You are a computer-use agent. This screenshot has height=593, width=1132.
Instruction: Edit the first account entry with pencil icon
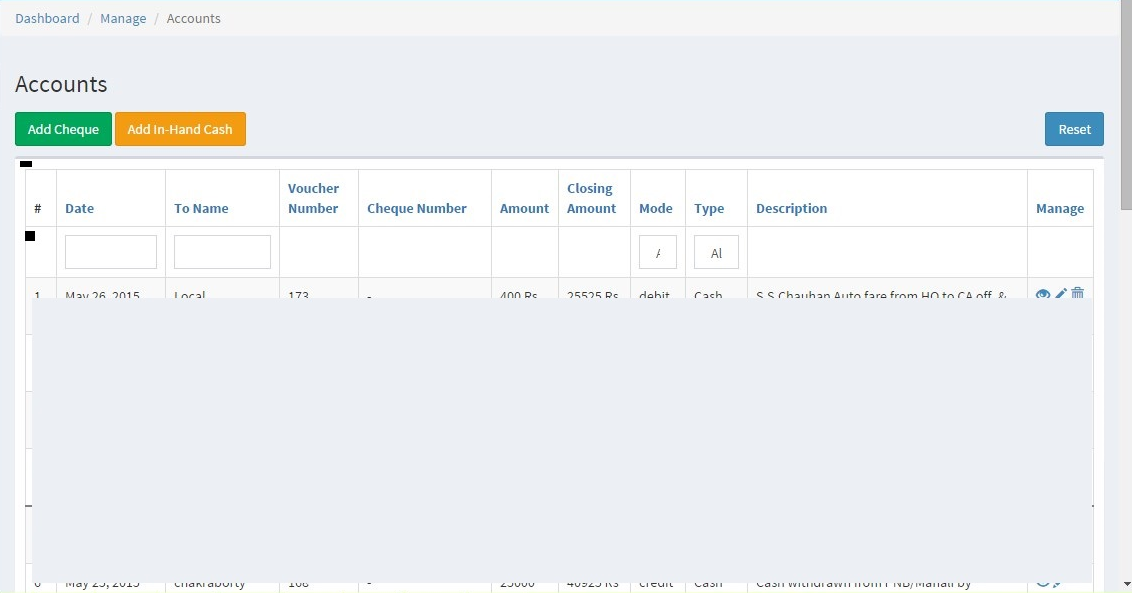pyautogui.click(x=1061, y=293)
